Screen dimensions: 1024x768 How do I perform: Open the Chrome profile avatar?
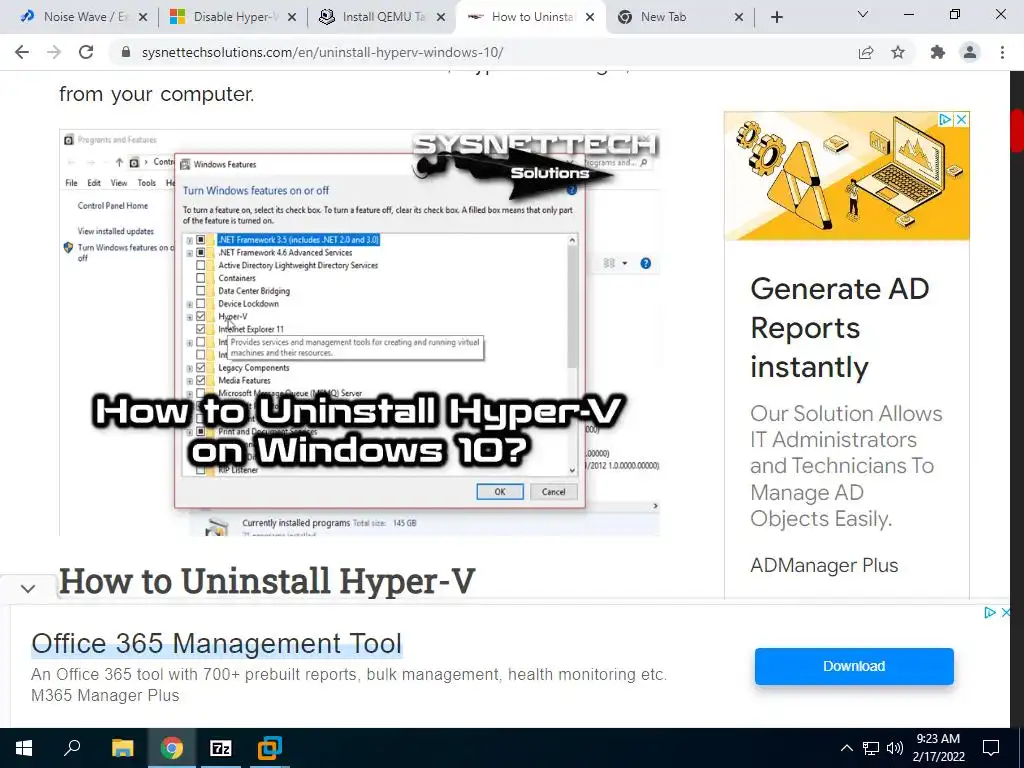[970, 52]
